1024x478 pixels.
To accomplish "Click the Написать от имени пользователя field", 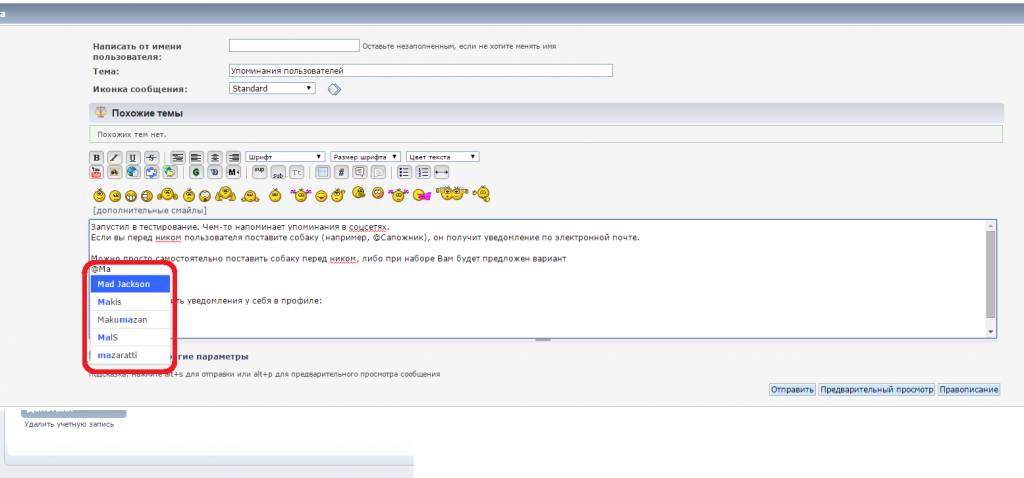I will 294,46.
